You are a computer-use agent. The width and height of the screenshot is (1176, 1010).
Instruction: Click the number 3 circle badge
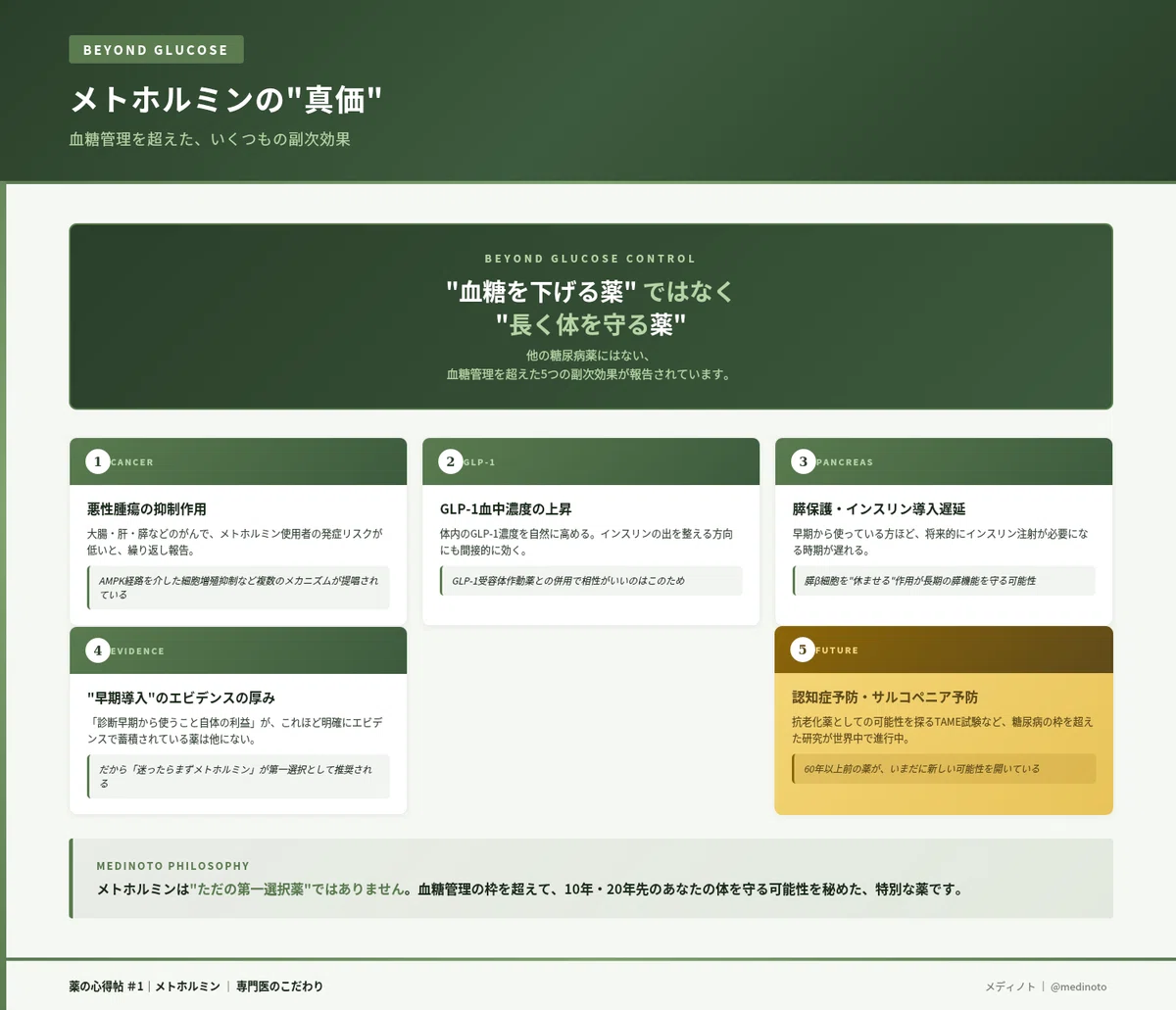coord(804,461)
